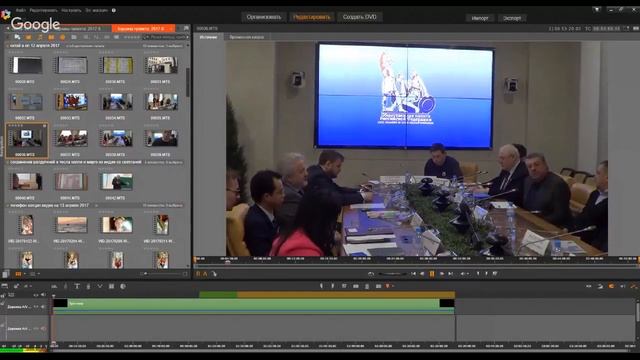Switch to the Создать DVD tab
Screen dimensions: 640x360
click(360, 17)
